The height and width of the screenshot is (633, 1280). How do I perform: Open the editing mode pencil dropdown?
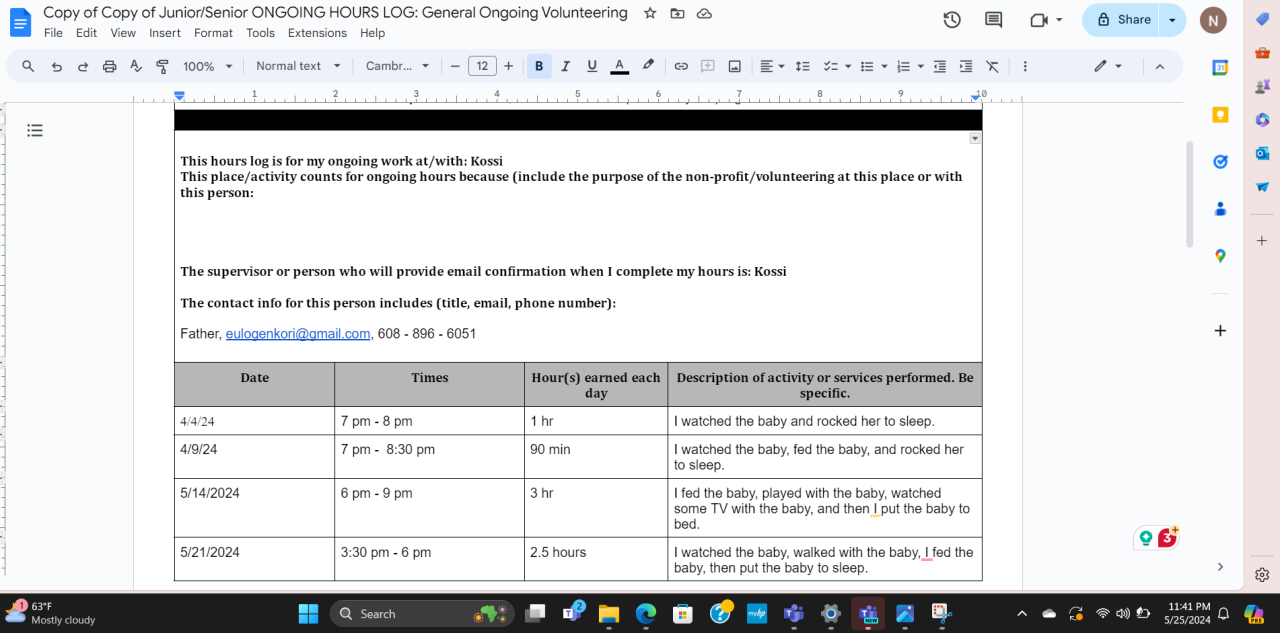pyautogui.click(x=1107, y=66)
